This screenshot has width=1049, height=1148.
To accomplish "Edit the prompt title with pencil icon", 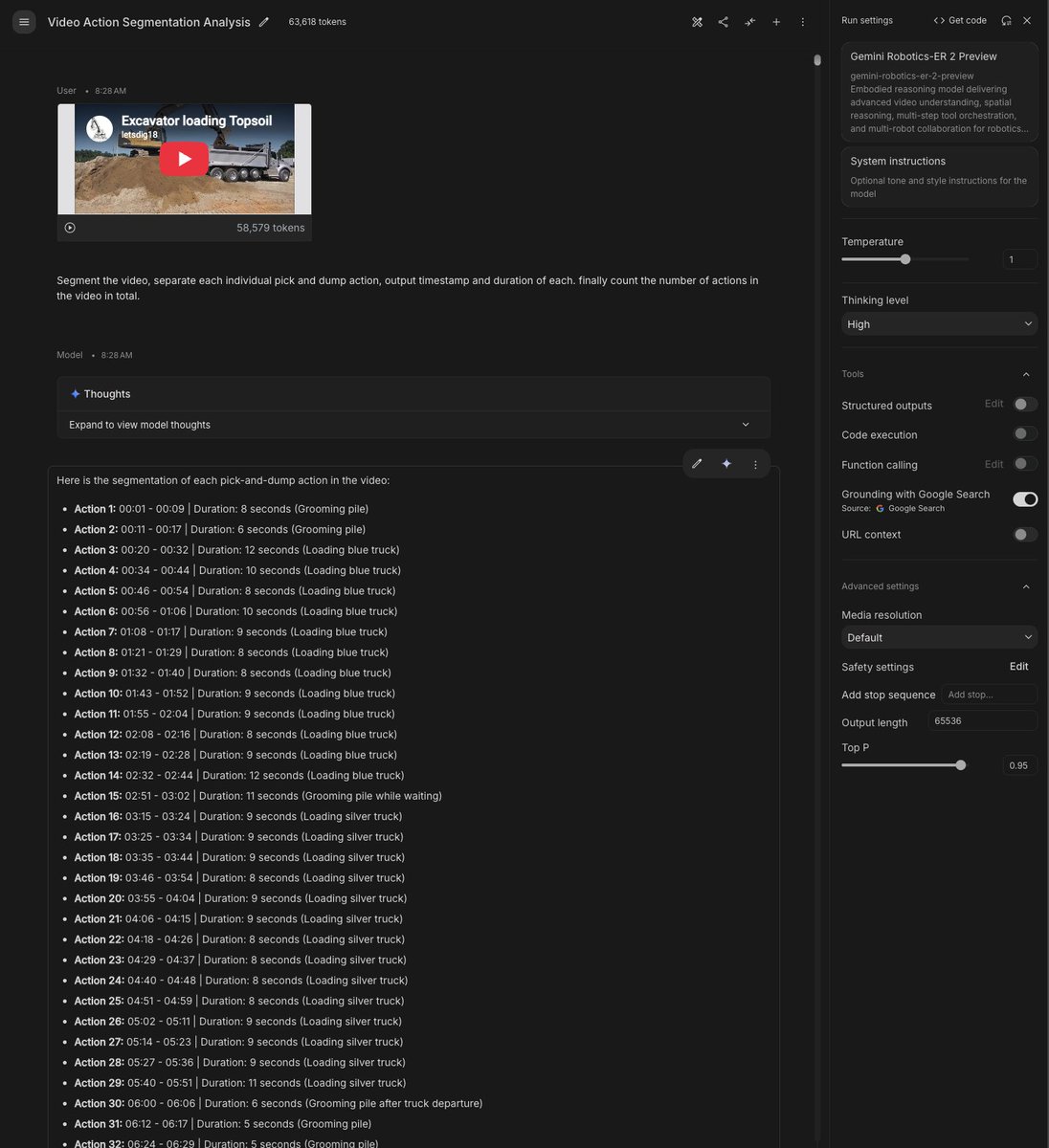I will 264,22.
